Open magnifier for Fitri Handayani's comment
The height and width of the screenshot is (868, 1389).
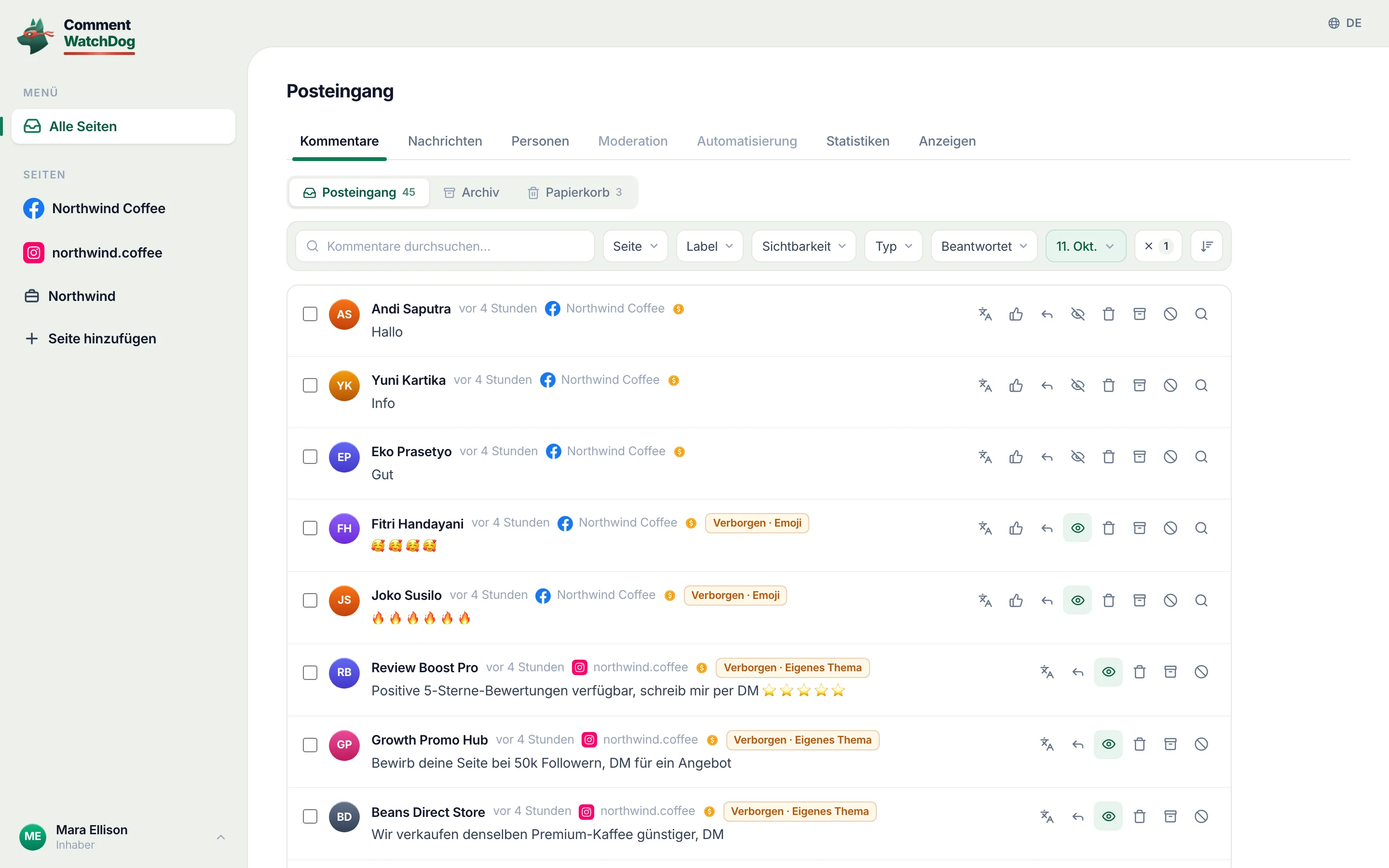point(1201,528)
